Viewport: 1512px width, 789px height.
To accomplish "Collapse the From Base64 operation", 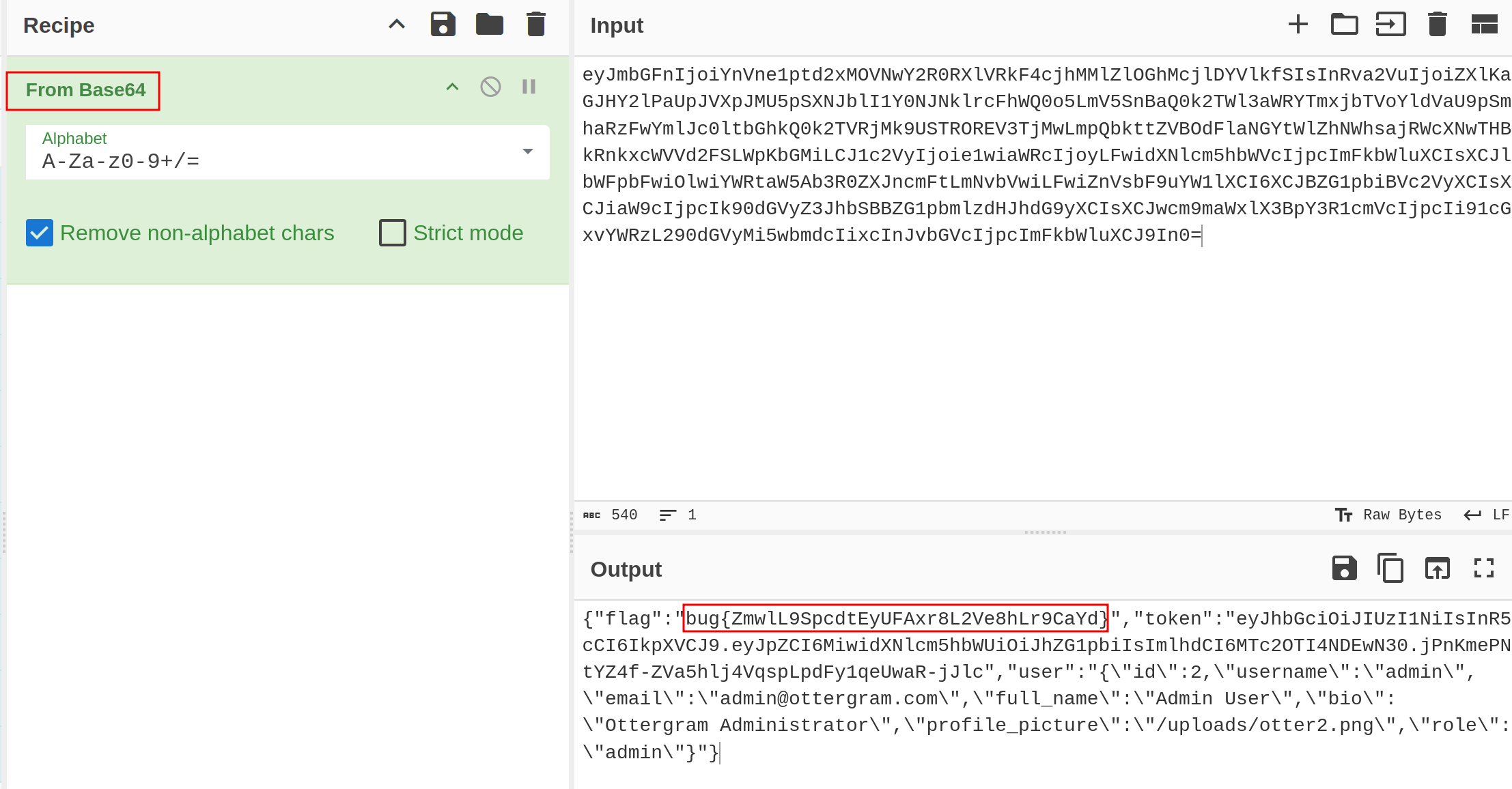I will coord(452,87).
